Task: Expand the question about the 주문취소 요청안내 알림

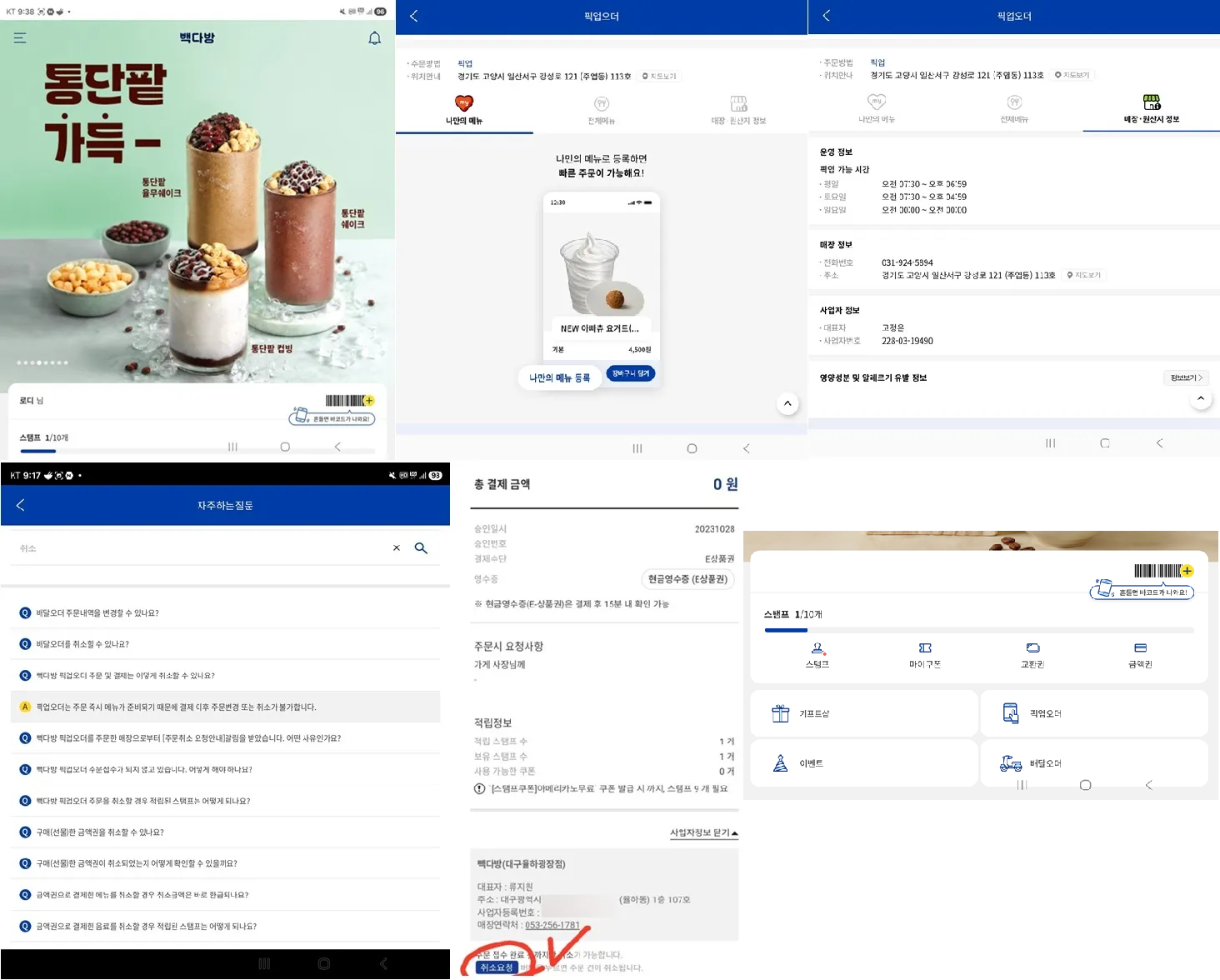Action: click(x=225, y=738)
